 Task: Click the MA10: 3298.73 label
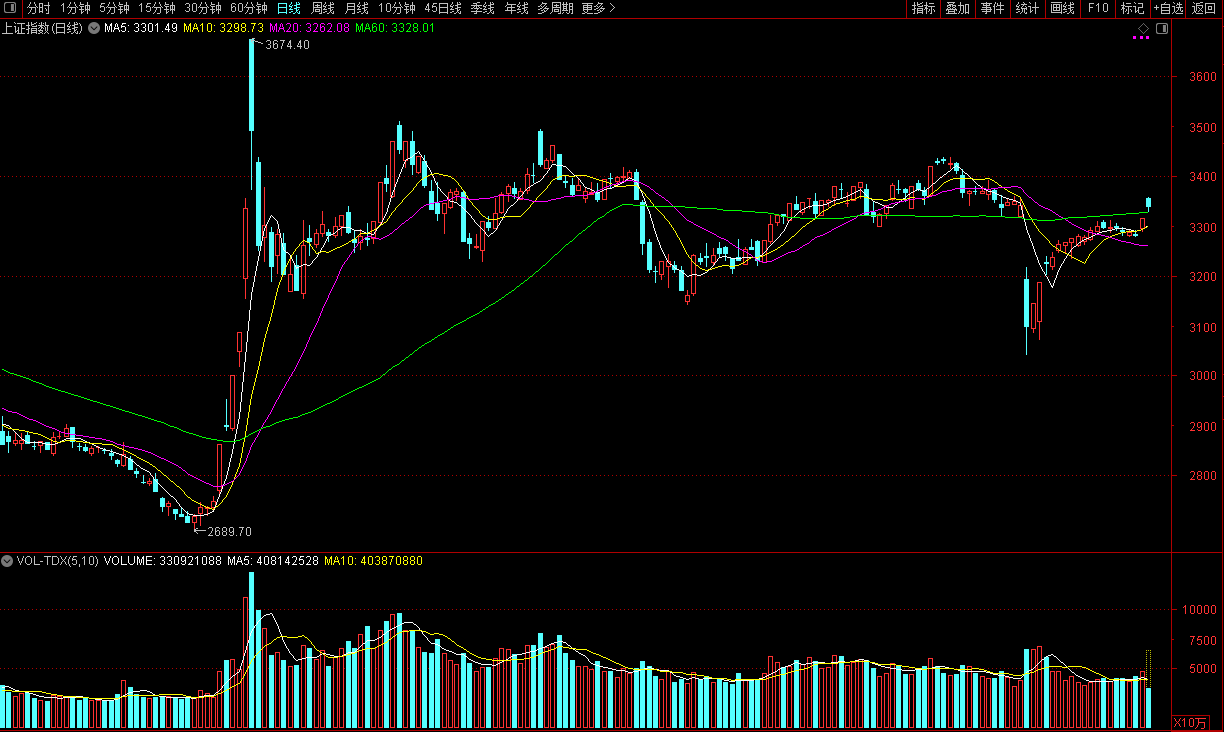point(224,28)
